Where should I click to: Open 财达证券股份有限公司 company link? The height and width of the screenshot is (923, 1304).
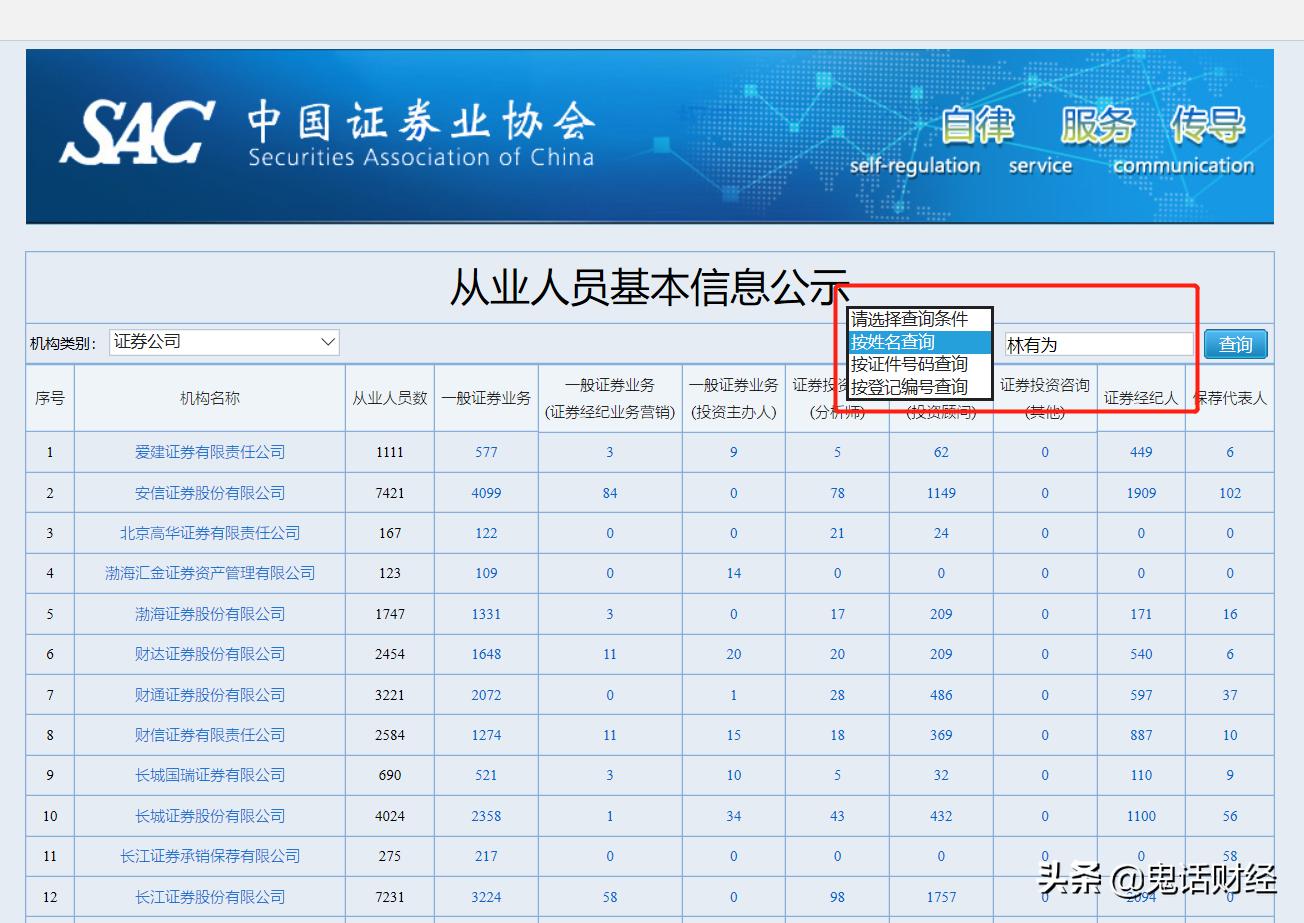[x=209, y=654]
